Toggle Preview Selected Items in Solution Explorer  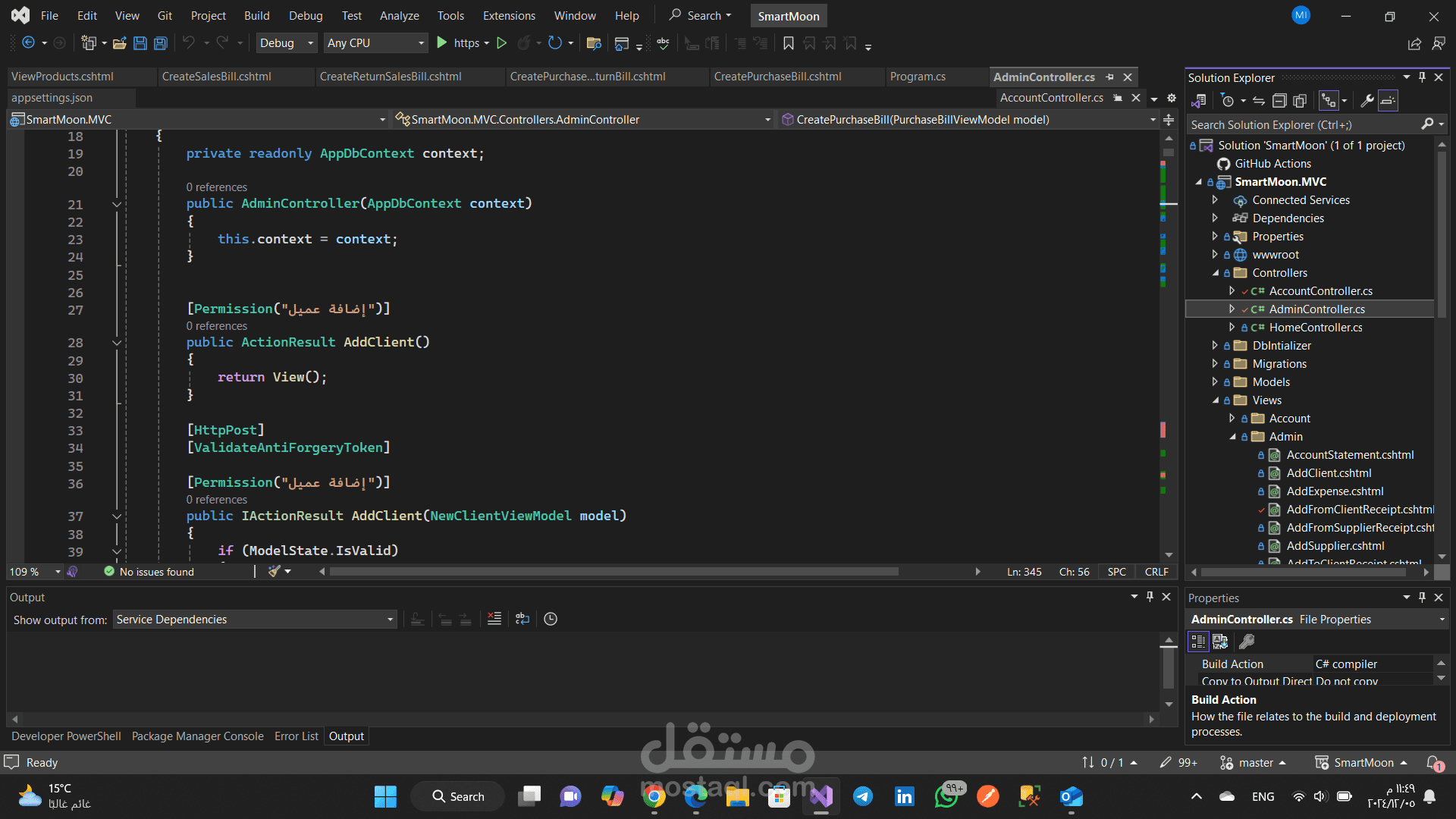[1388, 101]
